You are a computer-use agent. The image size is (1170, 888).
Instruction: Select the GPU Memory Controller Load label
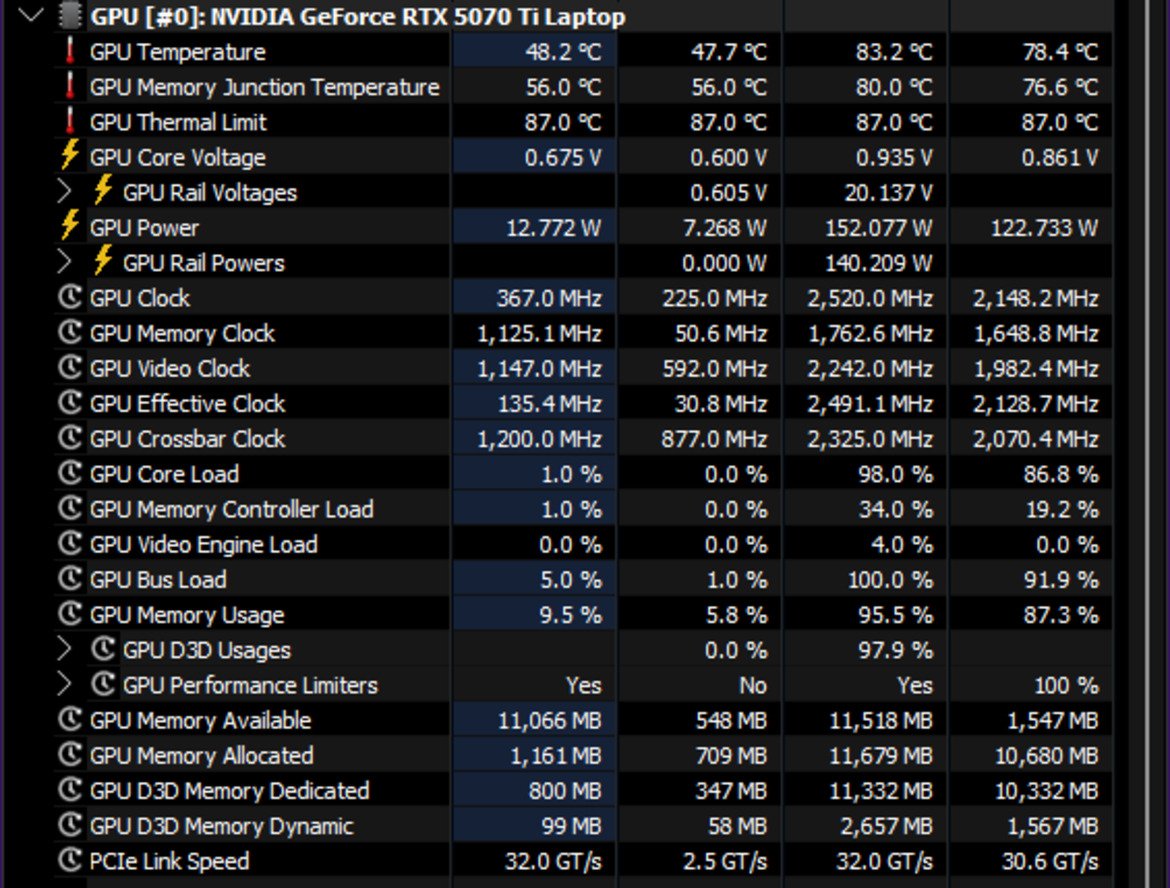point(231,509)
